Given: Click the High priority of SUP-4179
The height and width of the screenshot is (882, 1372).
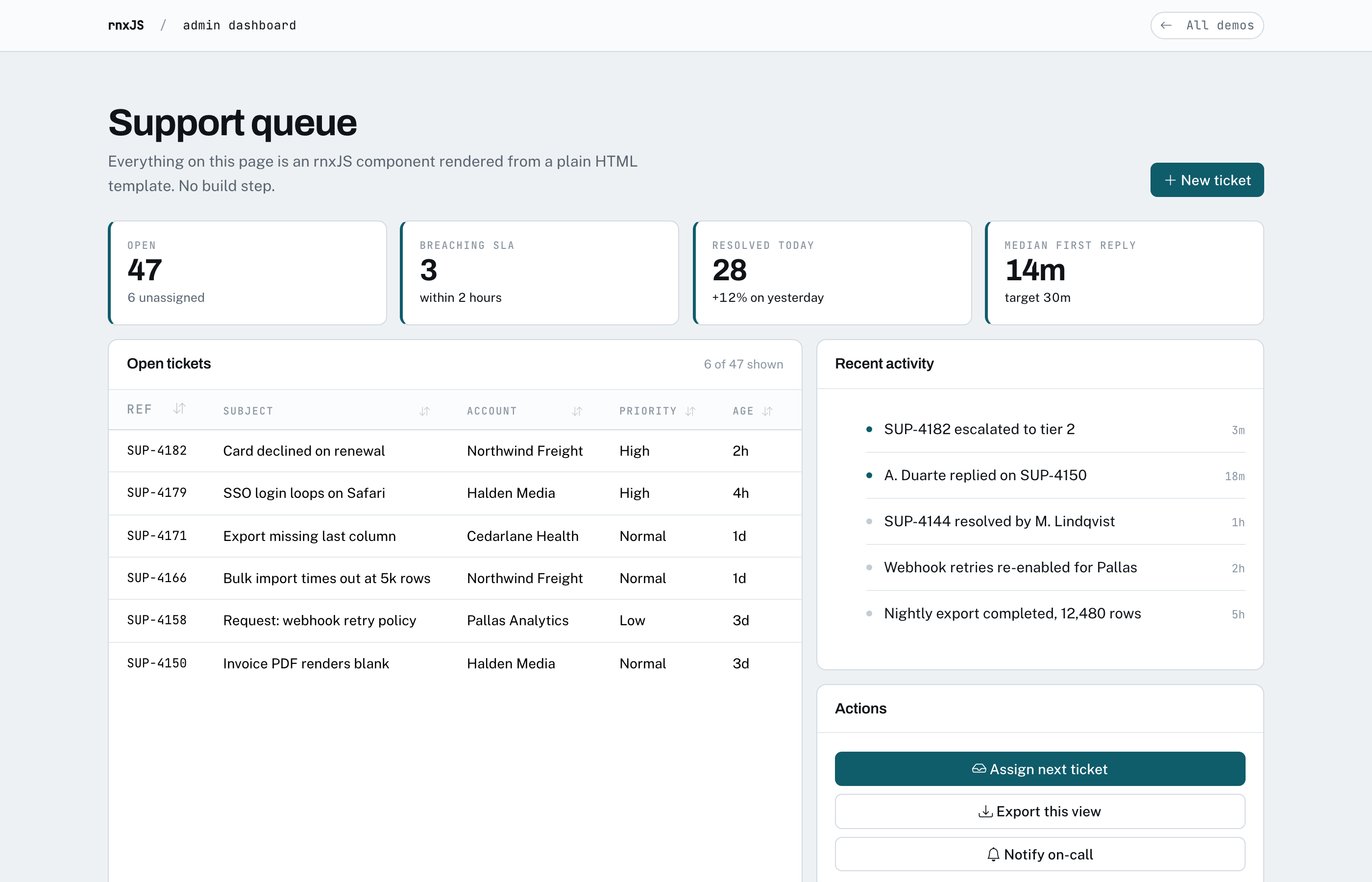Looking at the screenshot, I should tap(635, 493).
